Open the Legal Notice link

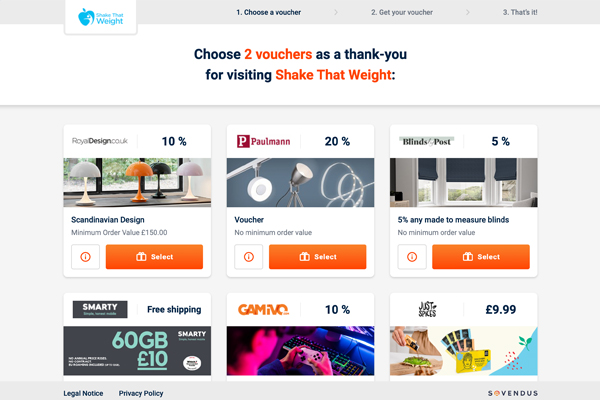pyautogui.click(x=83, y=393)
